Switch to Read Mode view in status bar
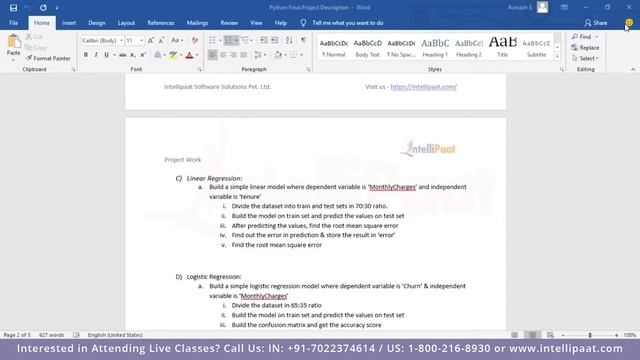This screenshot has width=640, height=360. pyautogui.click(x=515, y=335)
